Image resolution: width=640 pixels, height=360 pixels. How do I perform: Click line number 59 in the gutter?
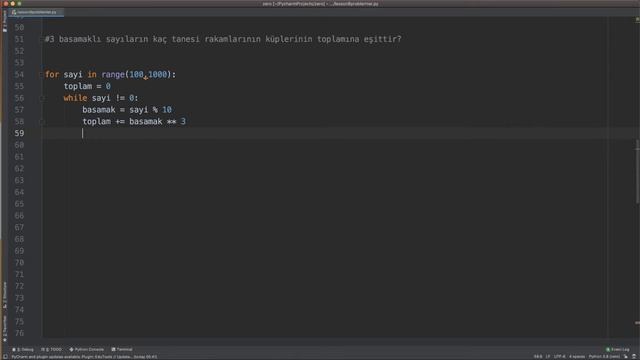(19, 133)
